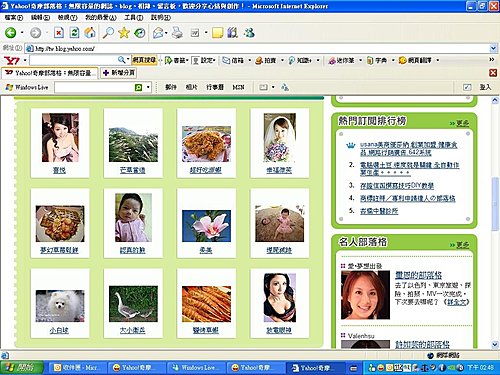Screen dimensions: 500x375
Task: Open Favorites with the yellow star icon
Action: pos(124,33)
